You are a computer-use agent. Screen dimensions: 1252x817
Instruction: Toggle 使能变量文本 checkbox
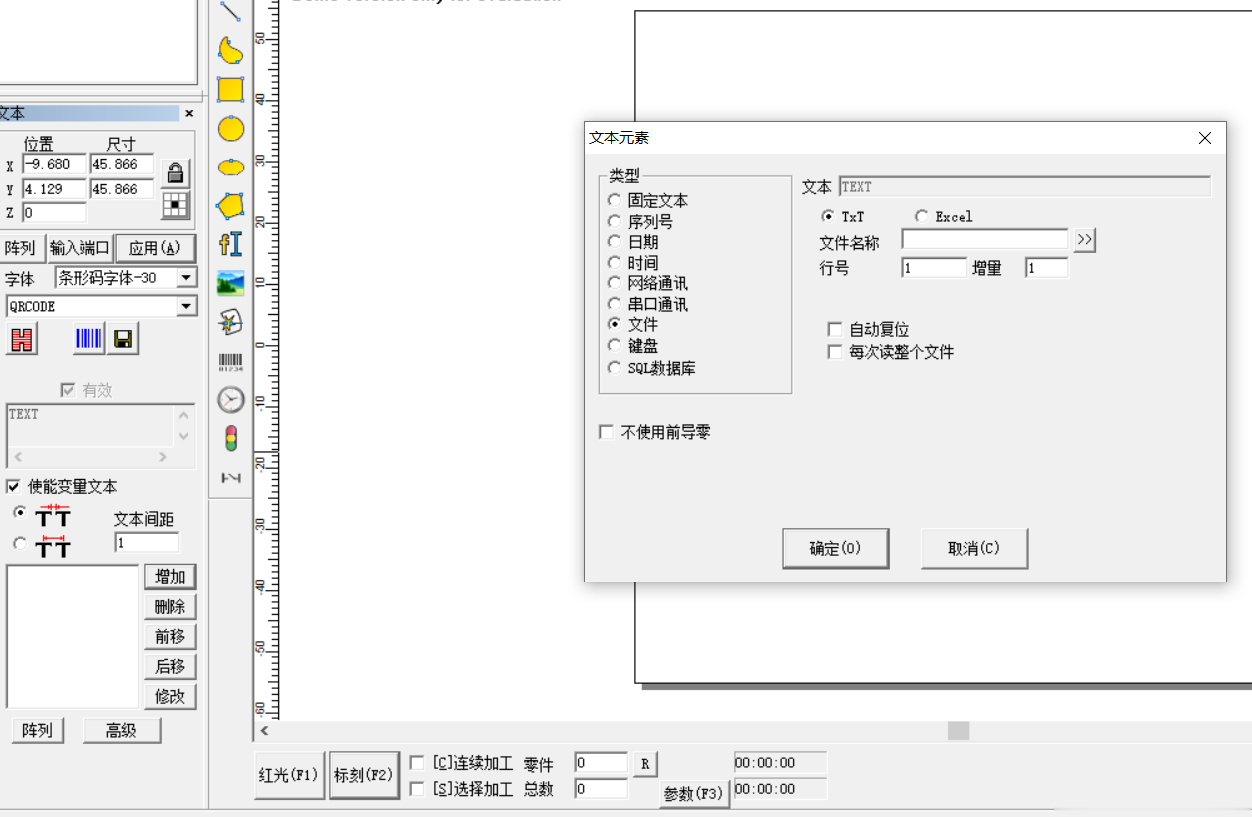pyautogui.click(x=13, y=486)
